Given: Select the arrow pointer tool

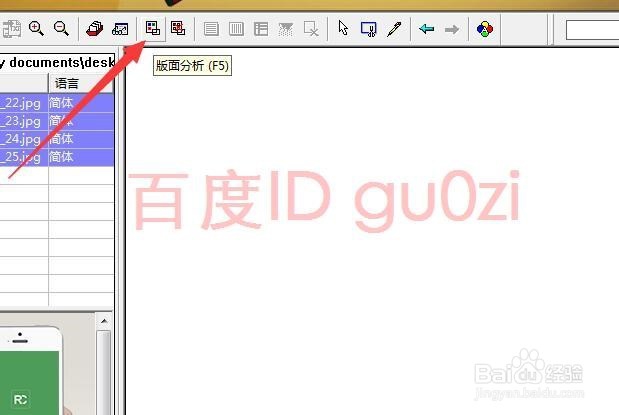Looking at the screenshot, I should [x=343, y=28].
